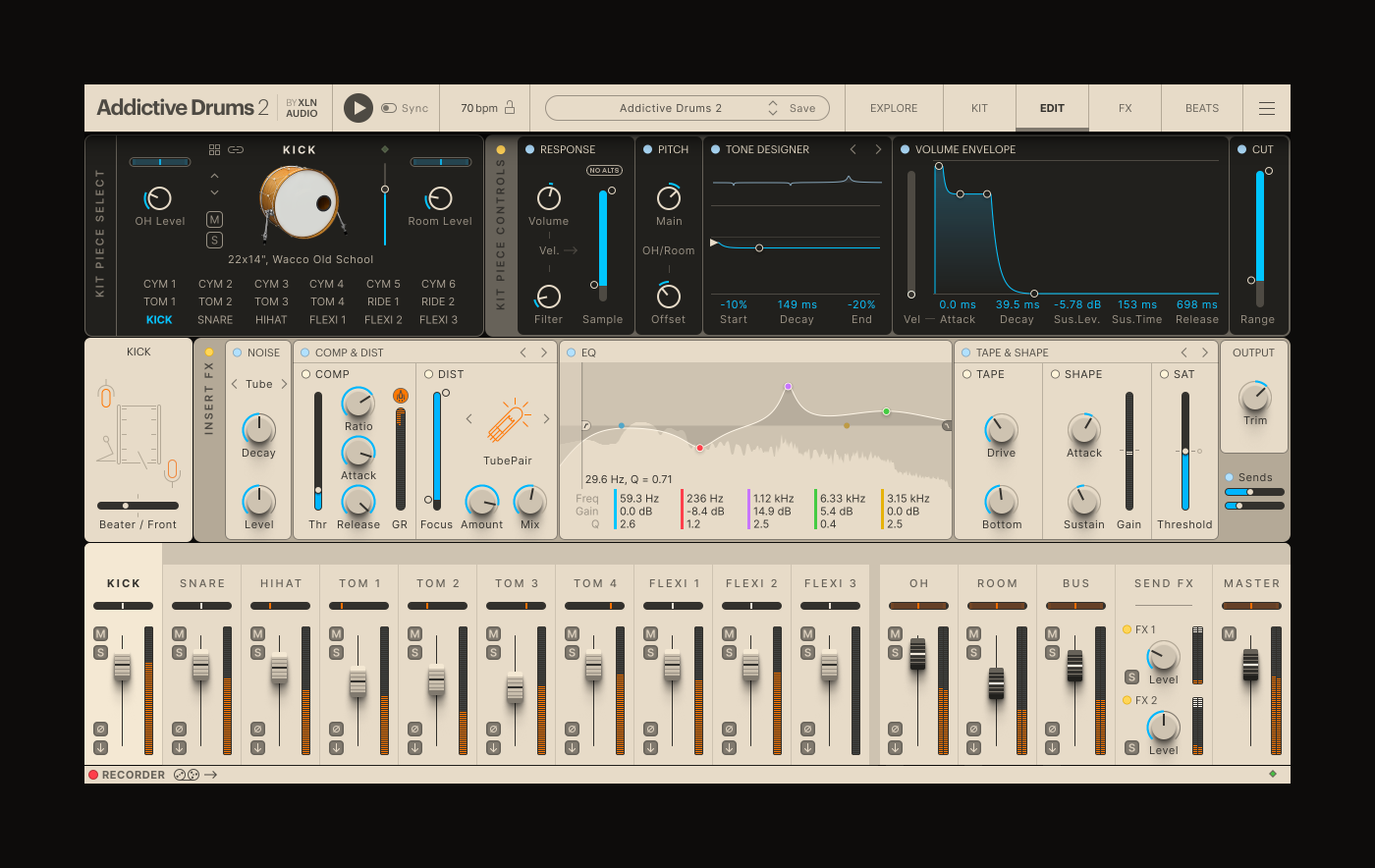Select next noise type right of Tube
The height and width of the screenshot is (868, 1375).
(284, 384)
